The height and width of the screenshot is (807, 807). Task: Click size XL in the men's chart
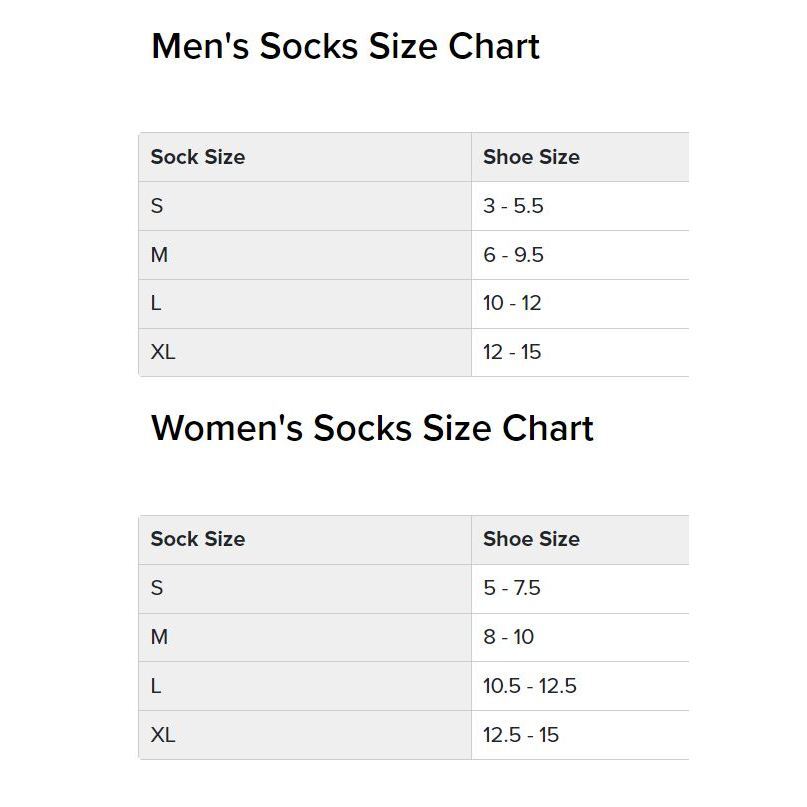pos(163,352)
